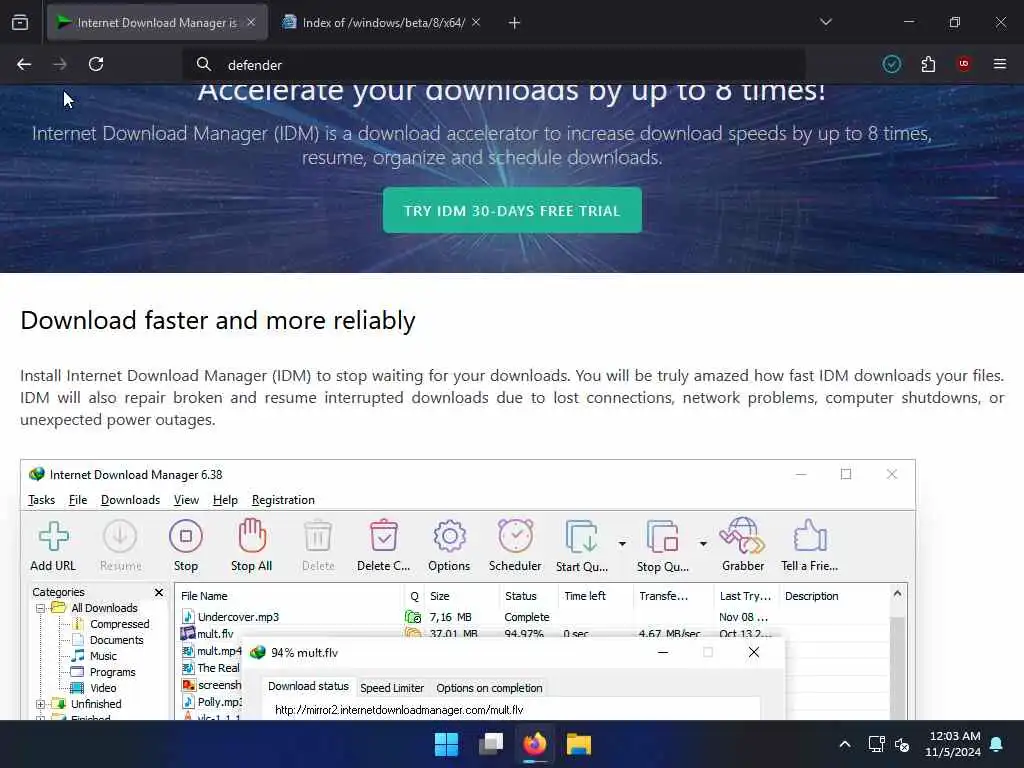Reload the page with refresh icon

96,65
